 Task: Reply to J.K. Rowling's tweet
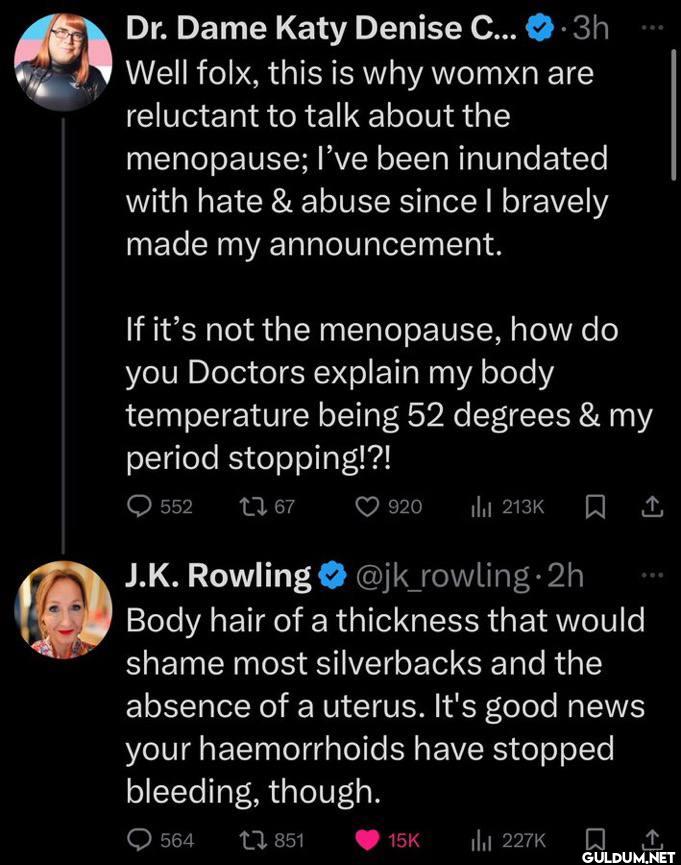(x=139, y=838)
